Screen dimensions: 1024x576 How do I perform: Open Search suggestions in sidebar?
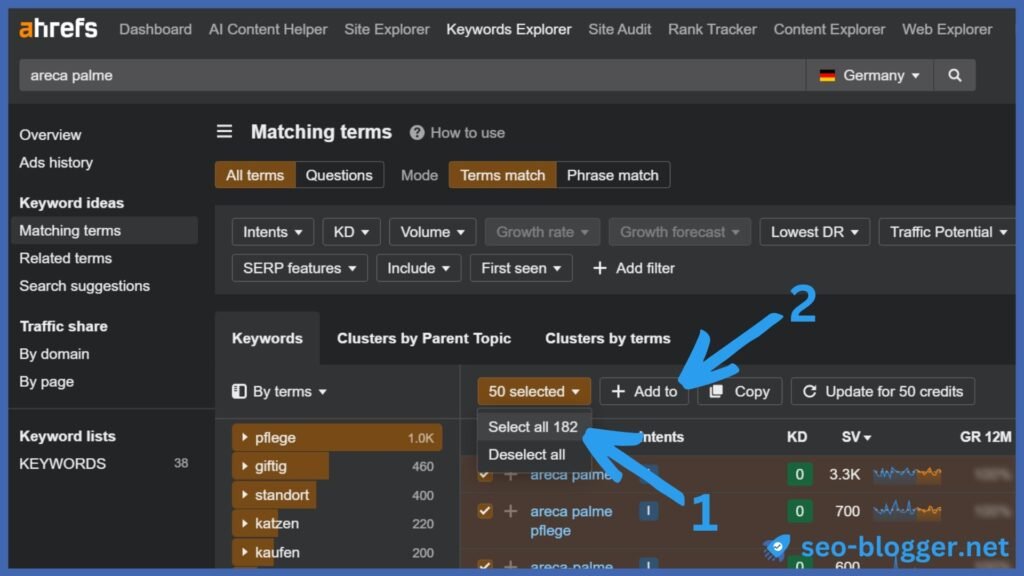(84, 286)
